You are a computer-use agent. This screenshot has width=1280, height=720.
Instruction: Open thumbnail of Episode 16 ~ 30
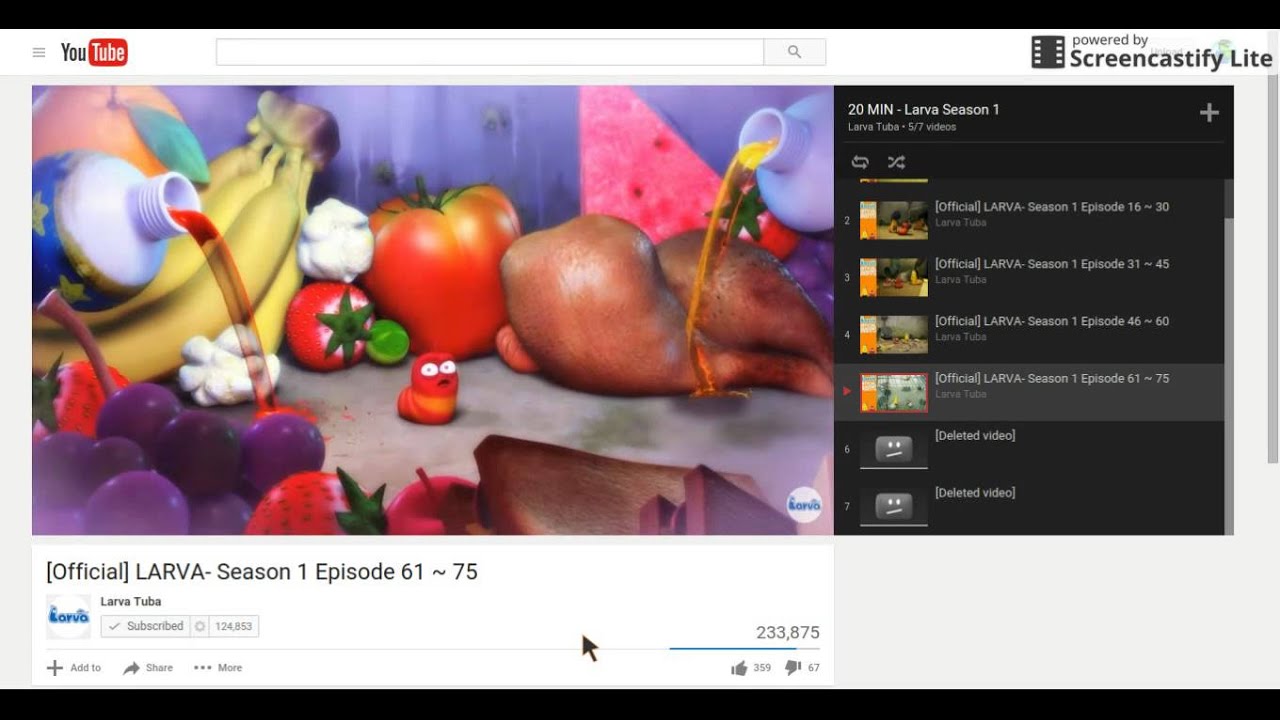pos(894,221)
